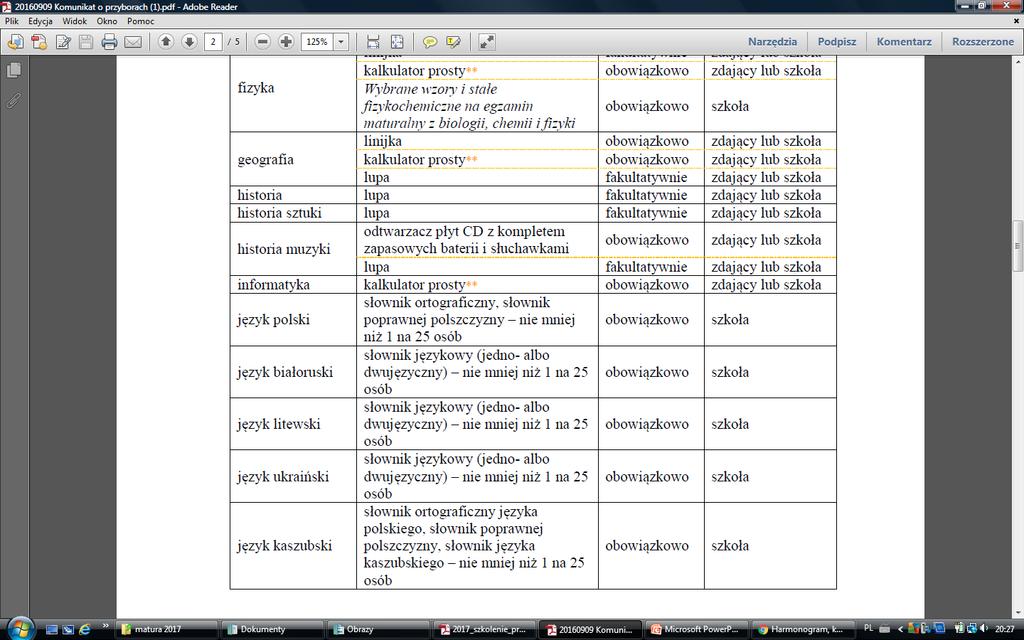The image size is (1024, 640).
Task: Open the Narzędzia pane
Action: pyautogui.click(x=773, y=42)
